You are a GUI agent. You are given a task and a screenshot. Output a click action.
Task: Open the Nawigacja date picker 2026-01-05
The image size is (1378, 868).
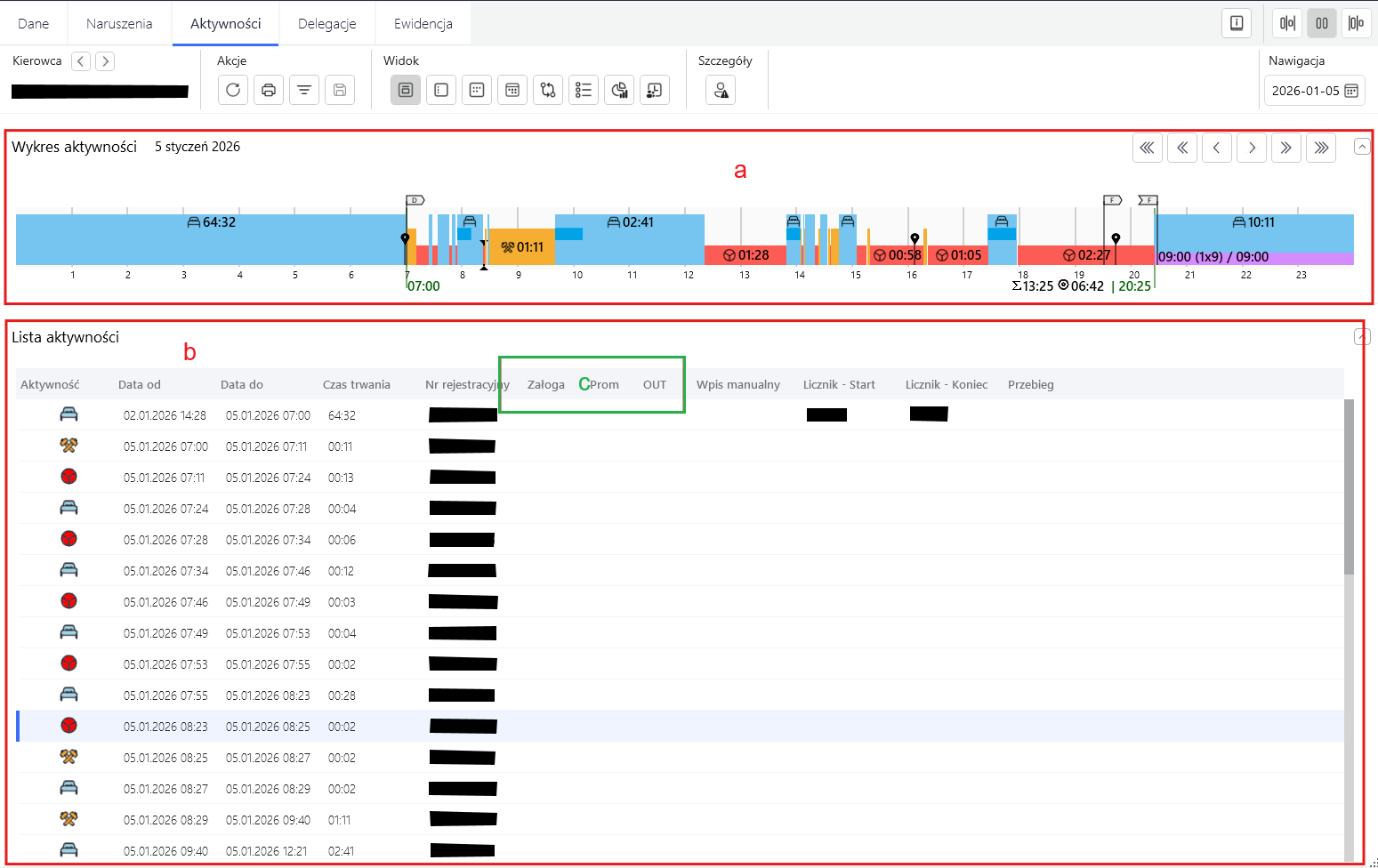[x=1314, y=91]
